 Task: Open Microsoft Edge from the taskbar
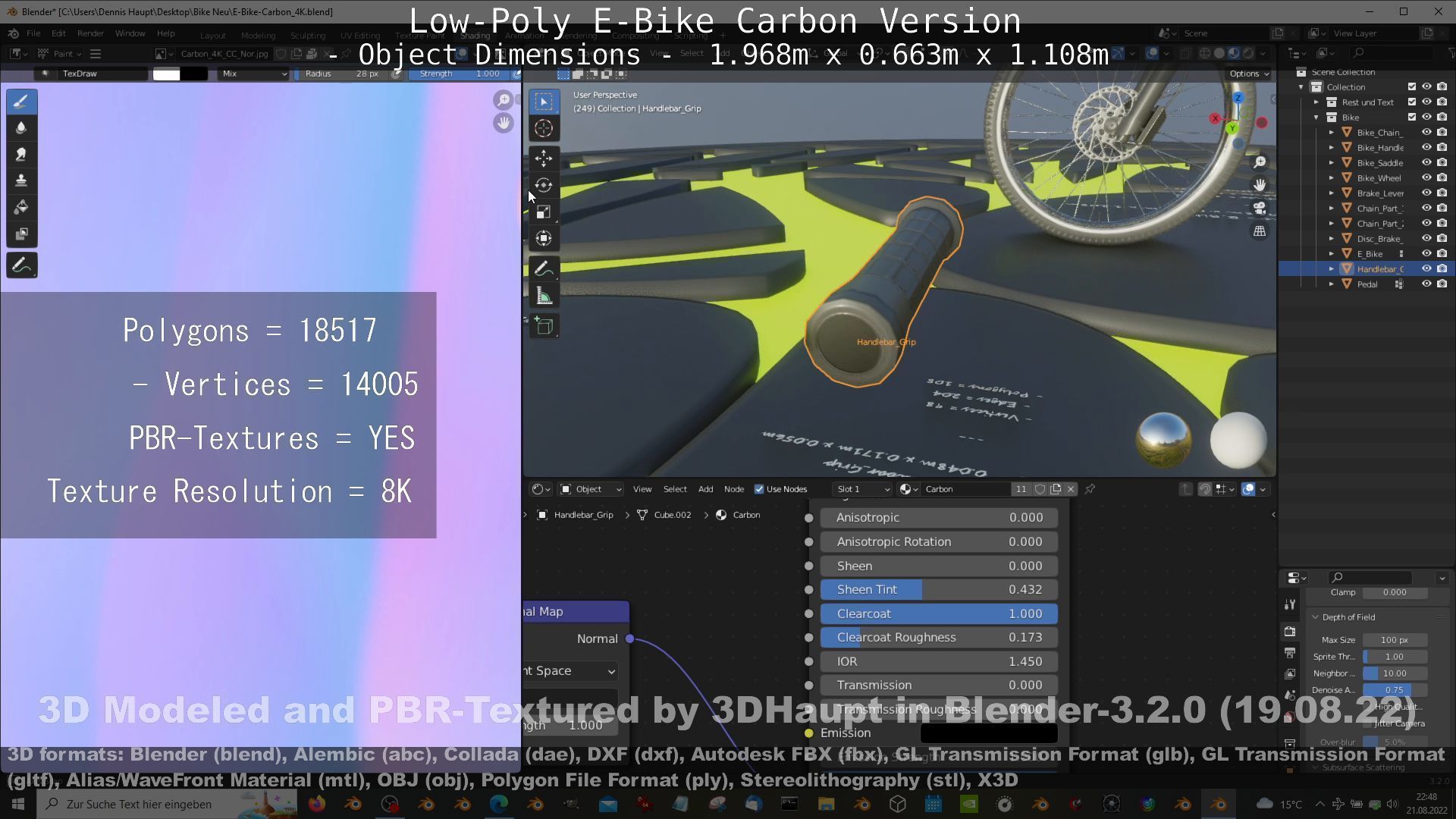[x=498, y=804]
